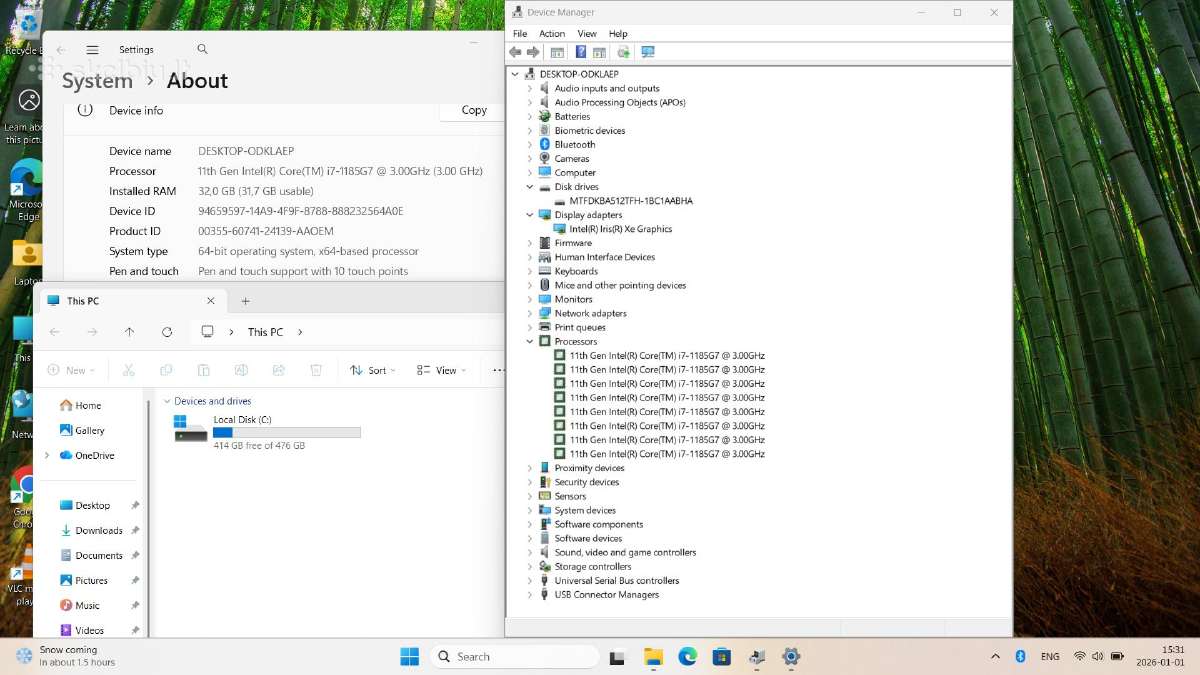Image resolution: width=1200 pixels, height=675 pixels.
Task: Open the hamburger navigation menu in Settings
Action: click(92, 50)
